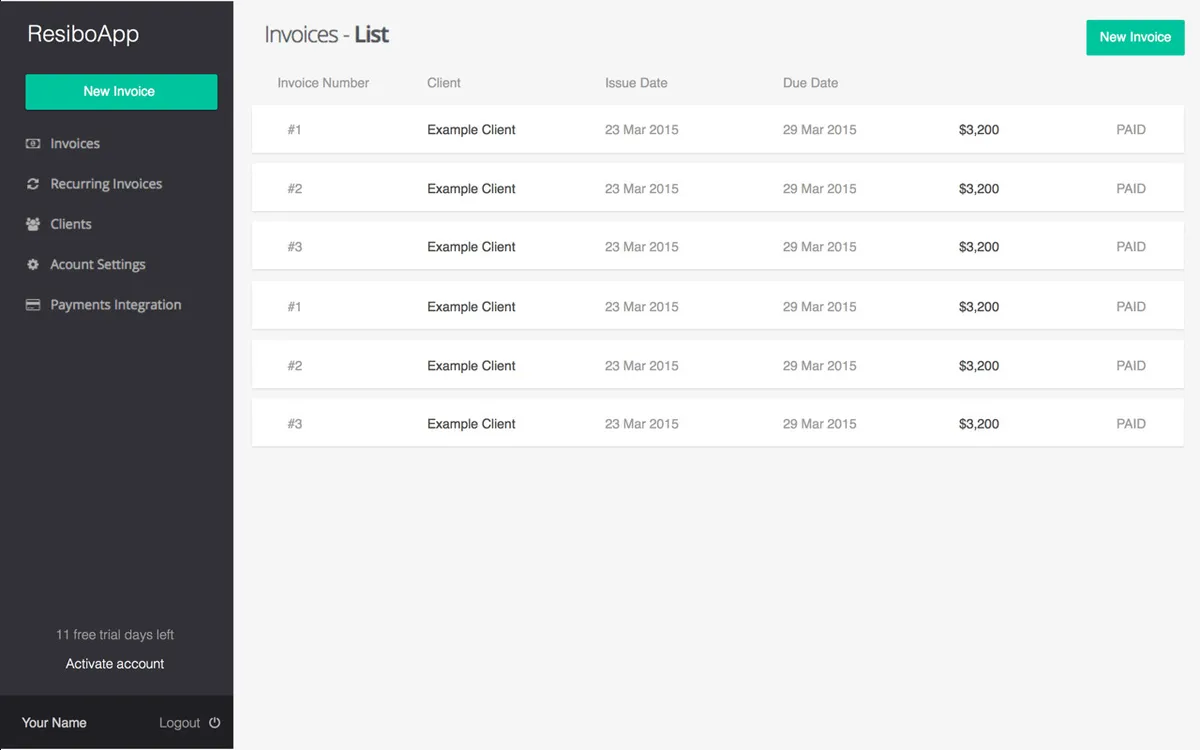1200x750 pixels.
Task: Click the logout power icon
Action: [216, 722]
